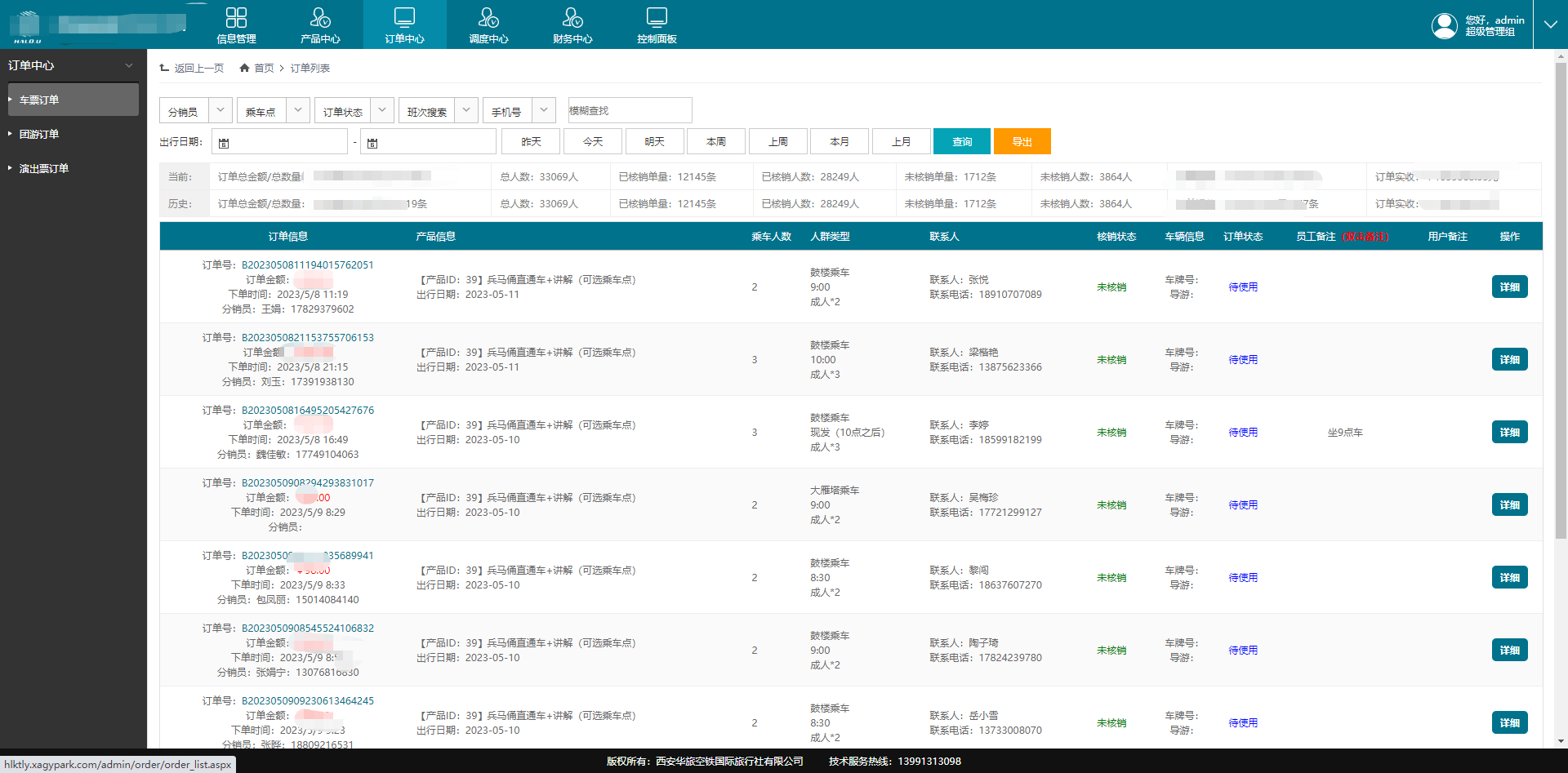
Task: Open the 手机号 dropdown
Action: (519, 110)
